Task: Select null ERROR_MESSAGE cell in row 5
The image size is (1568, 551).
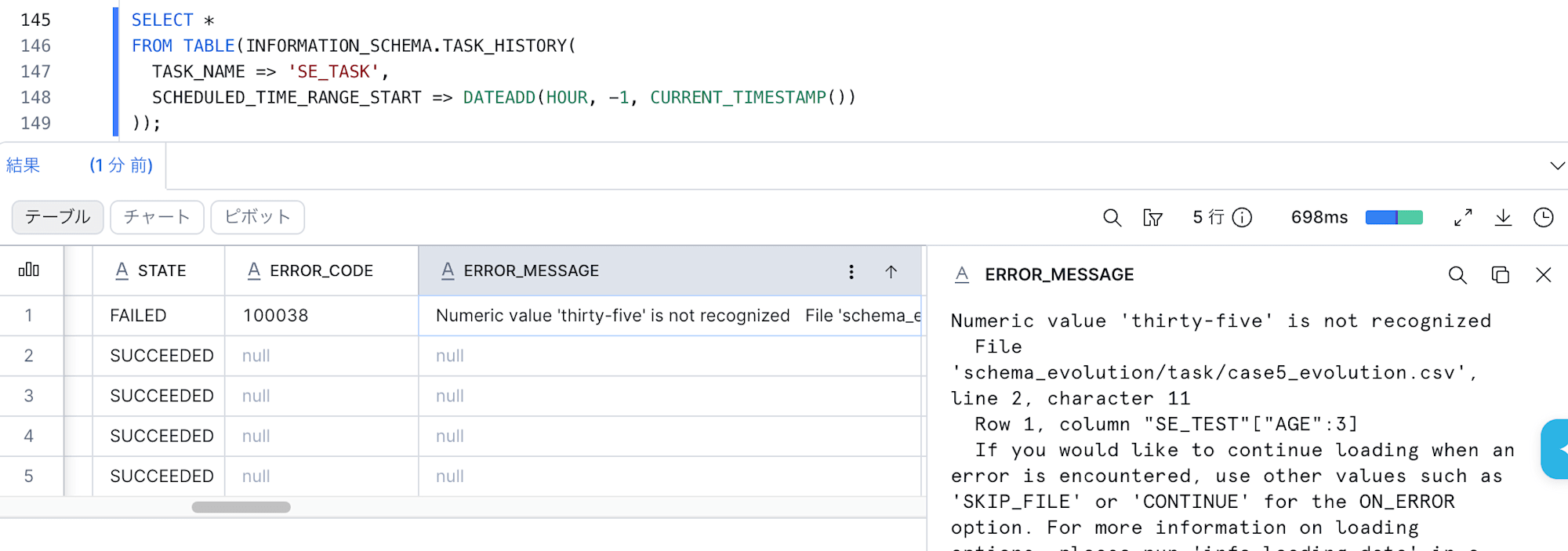Action: click(x=670, y=476)
